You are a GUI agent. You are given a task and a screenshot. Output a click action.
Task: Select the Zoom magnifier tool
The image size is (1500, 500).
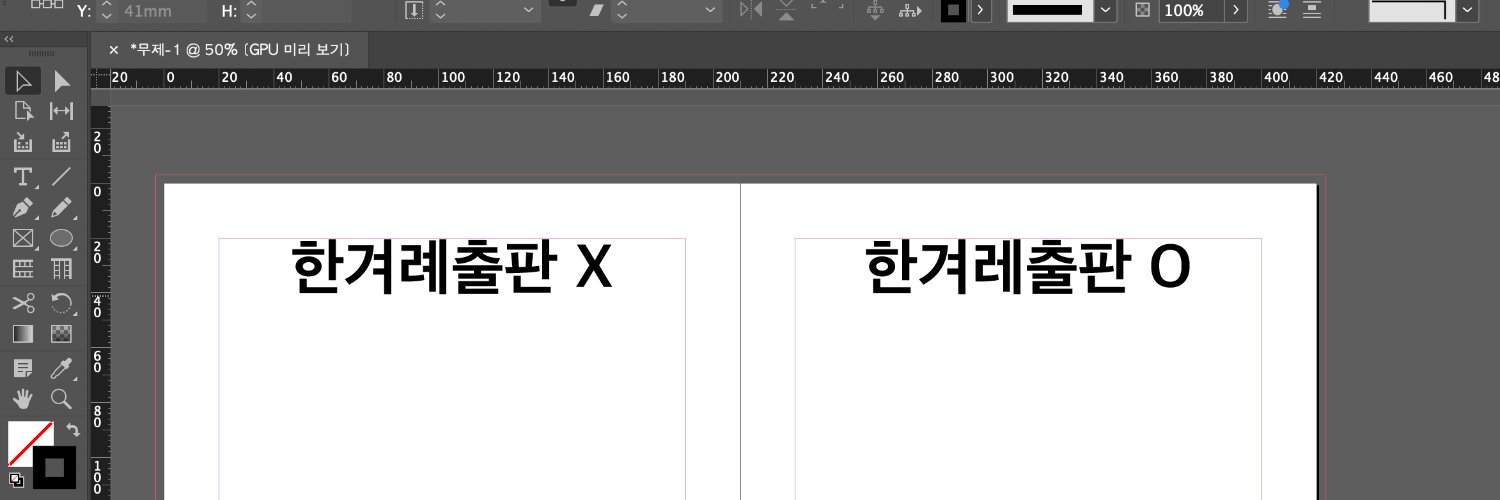click(61, 399)
